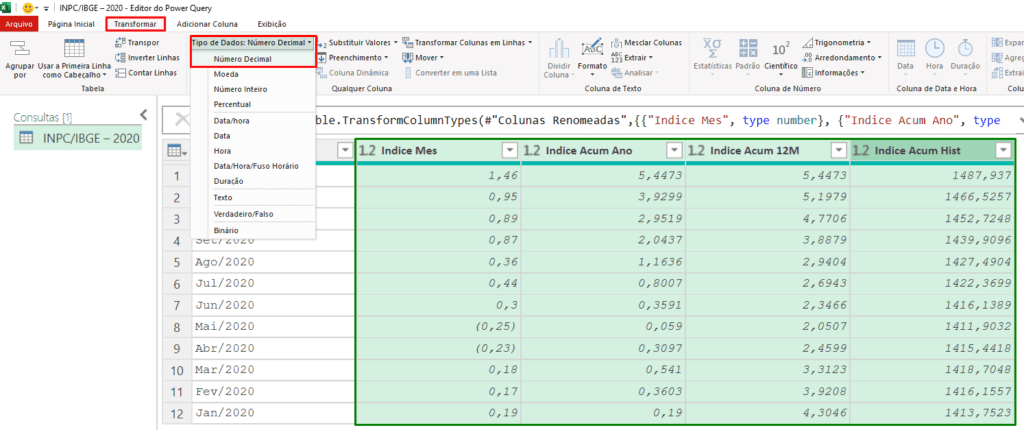Select INPC/IBGE – 2020 query
1024x430 pixels.
tap(78, 138)
